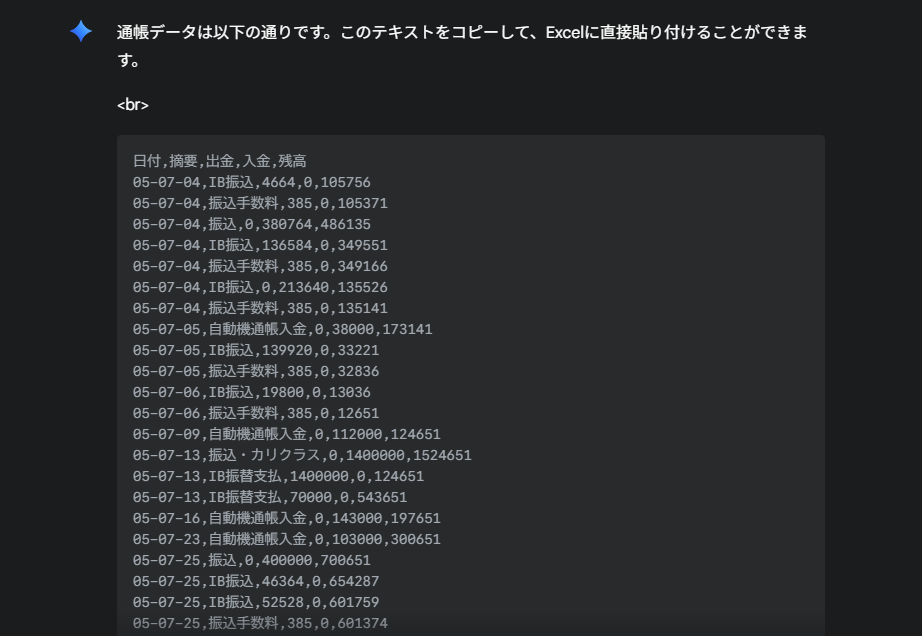Click the fee row ending 135141
922x636 pixels.
[x=260, y=309]
